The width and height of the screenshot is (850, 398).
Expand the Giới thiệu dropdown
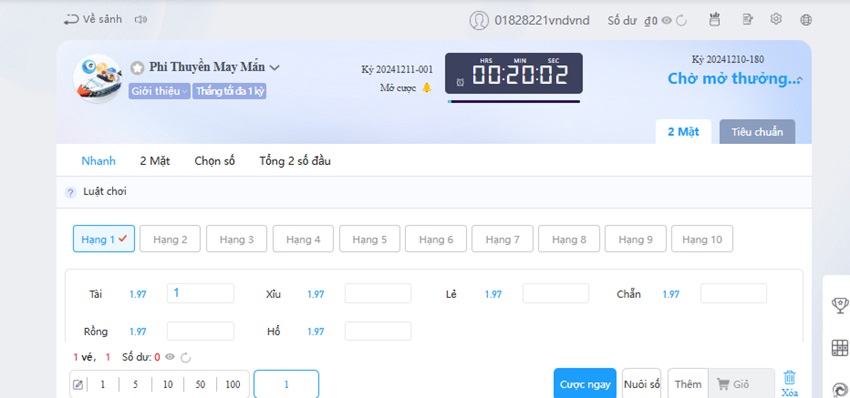(x=159, y=91)
